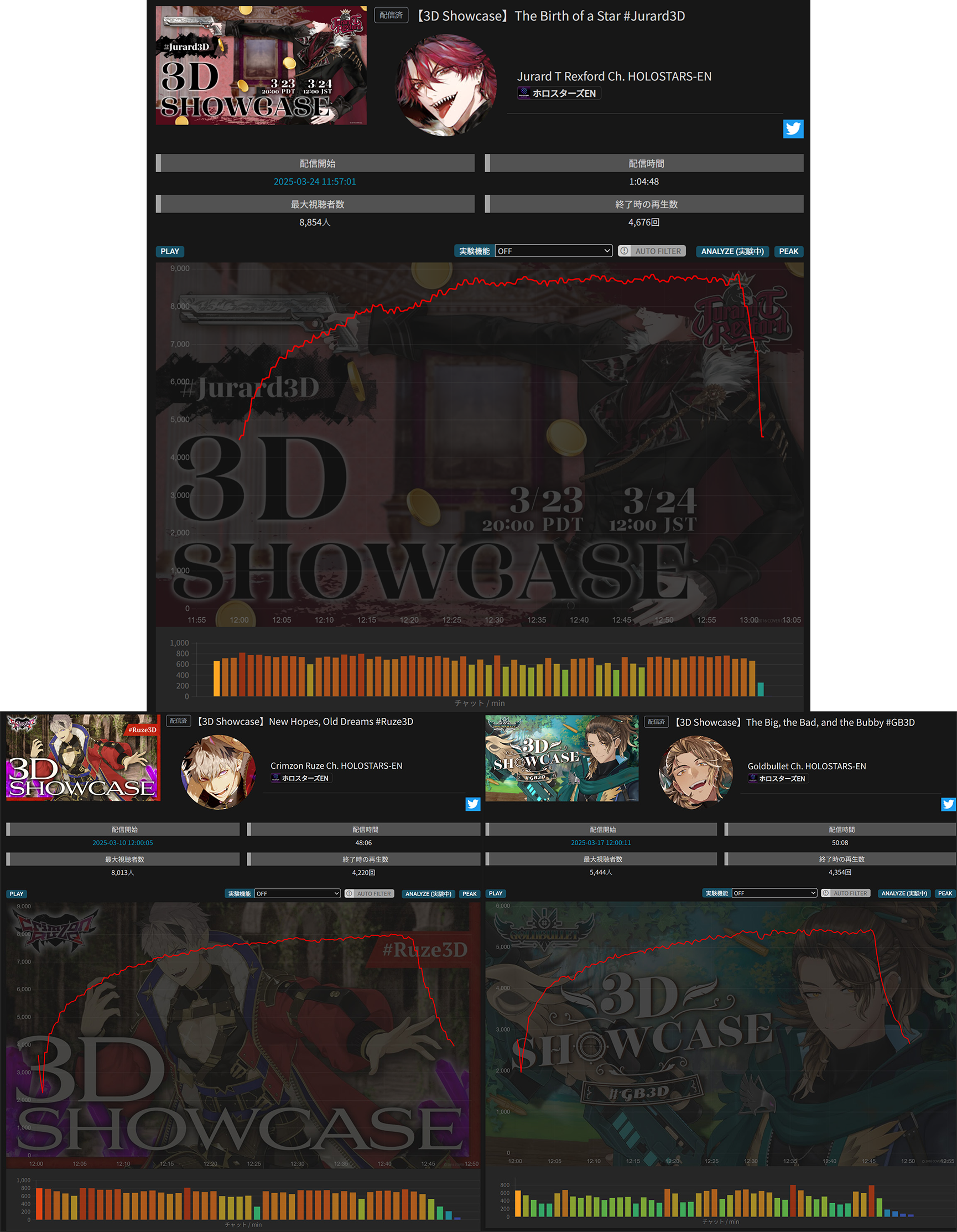The height and width of the screenshot is (1232, 957).
Task: Click Goldbullet Ch. channel name
Action: [x=807, y=766]
